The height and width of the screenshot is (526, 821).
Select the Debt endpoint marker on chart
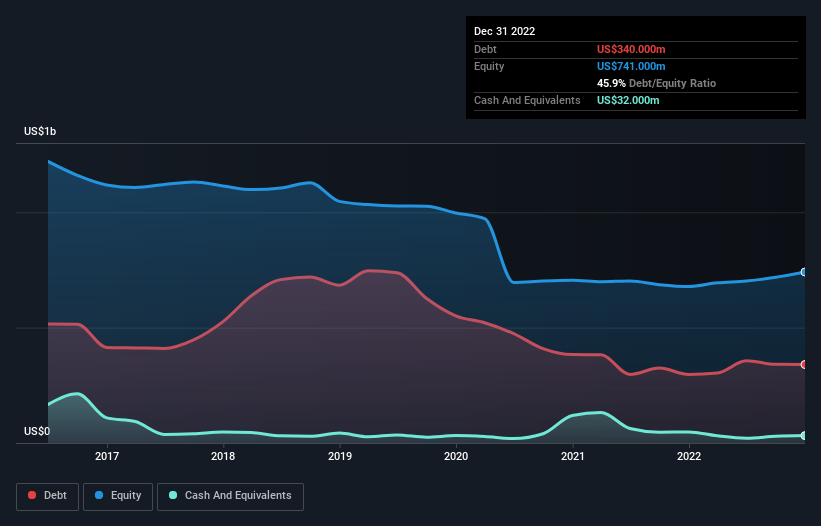pyautogui.click(x=804, y=364)
